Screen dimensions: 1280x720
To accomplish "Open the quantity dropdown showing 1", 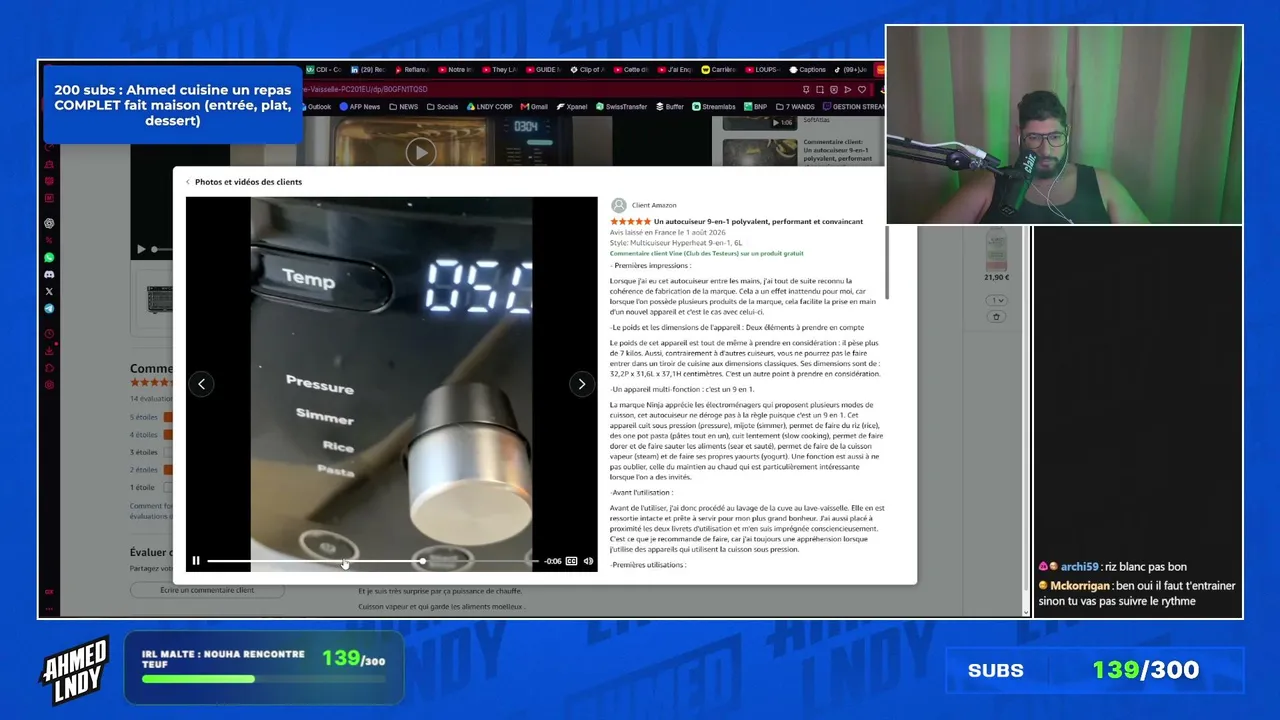I will pos(996,300).
